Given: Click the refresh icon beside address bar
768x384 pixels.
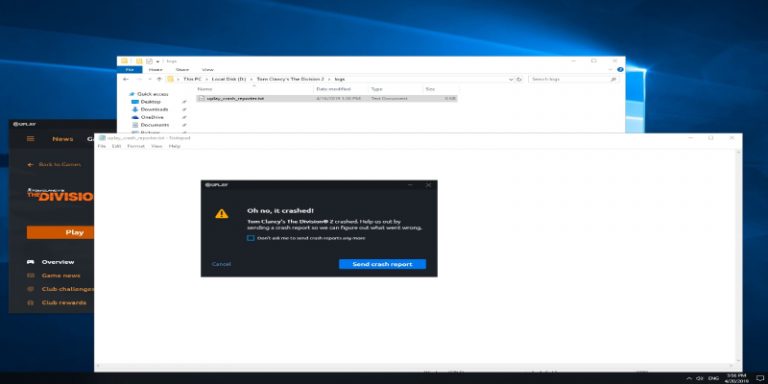Looking at the screenshot, I should [520, 79].
